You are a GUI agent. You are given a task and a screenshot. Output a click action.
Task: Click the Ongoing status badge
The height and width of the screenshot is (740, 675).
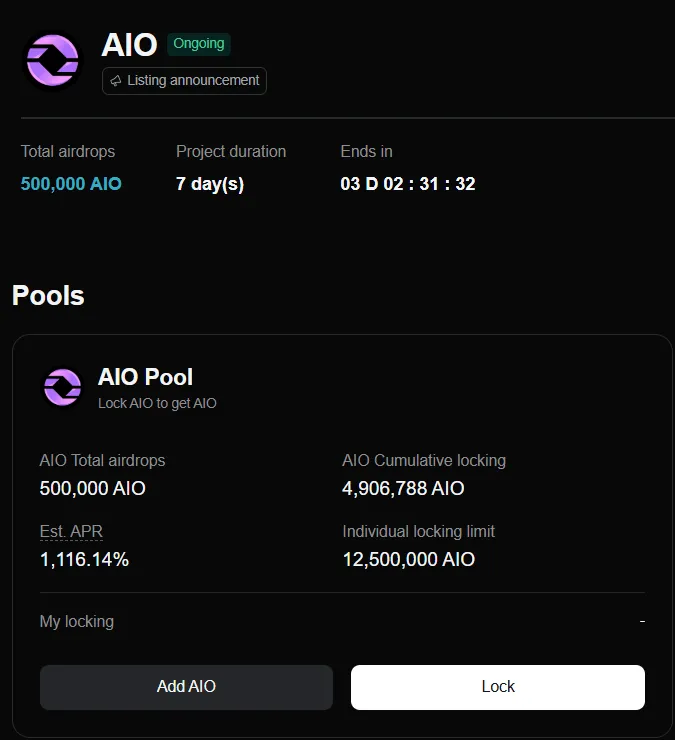click(x=199, y=44)
